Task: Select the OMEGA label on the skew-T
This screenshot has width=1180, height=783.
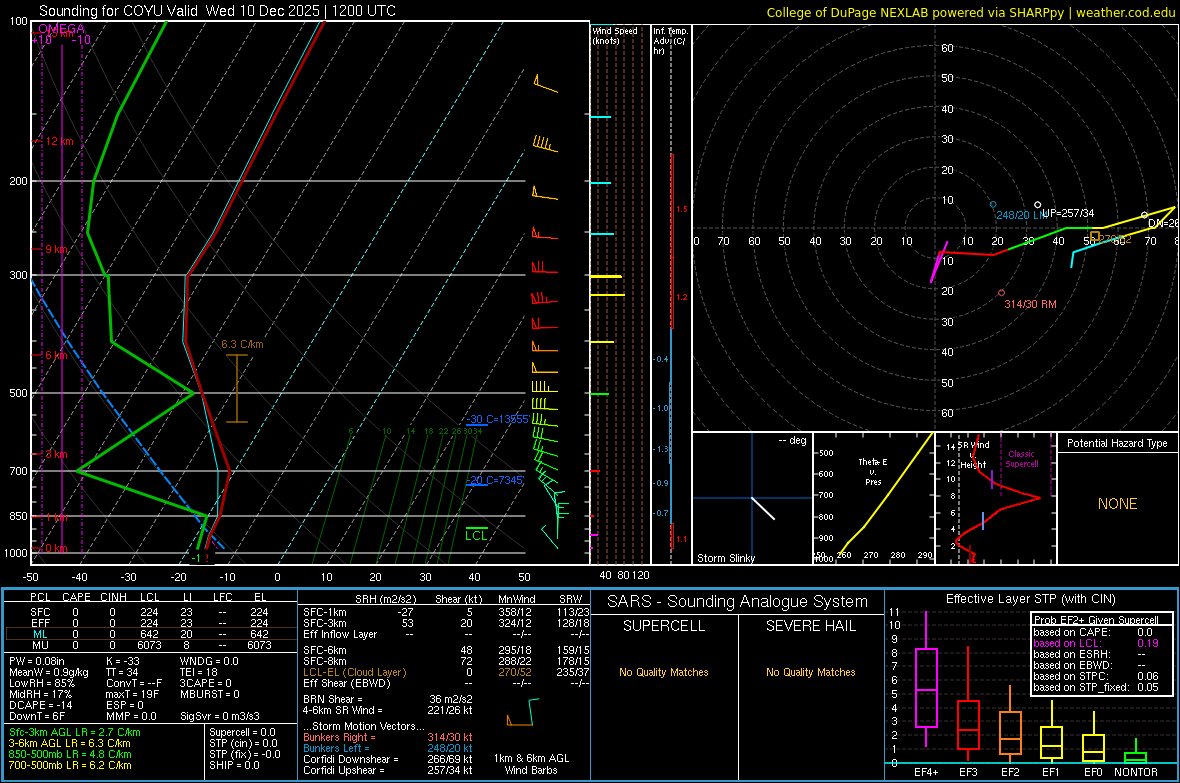Action: click(x=61, y=29)
